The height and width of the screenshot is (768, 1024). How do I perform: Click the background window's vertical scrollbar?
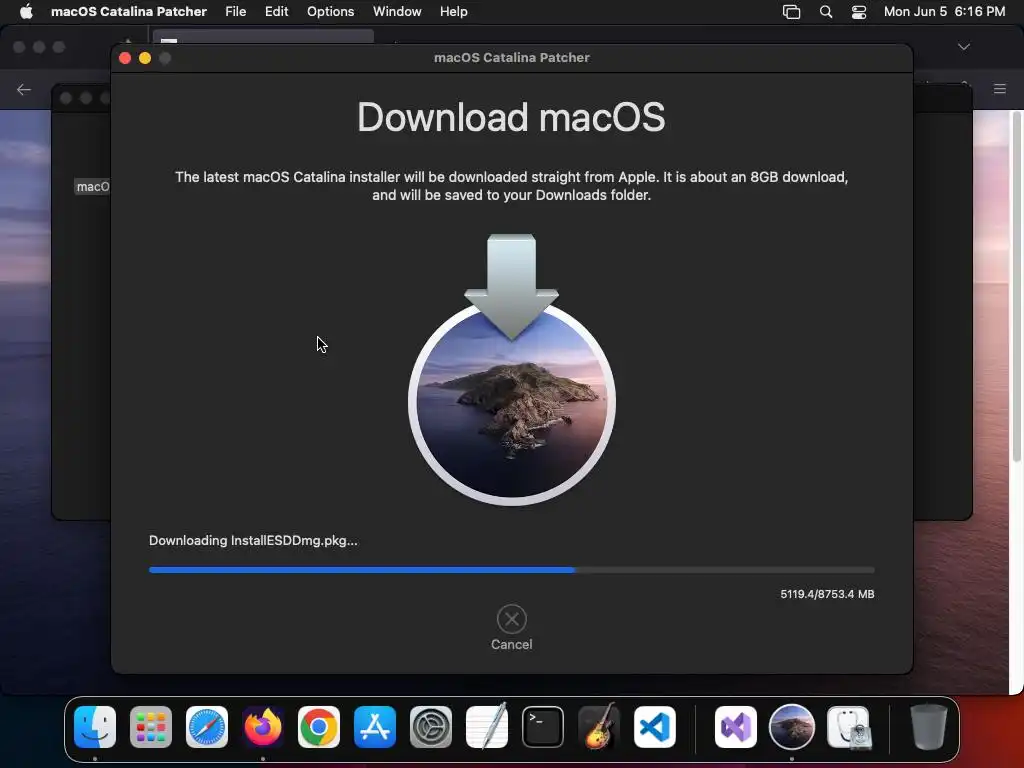[x=1017, y=287]
